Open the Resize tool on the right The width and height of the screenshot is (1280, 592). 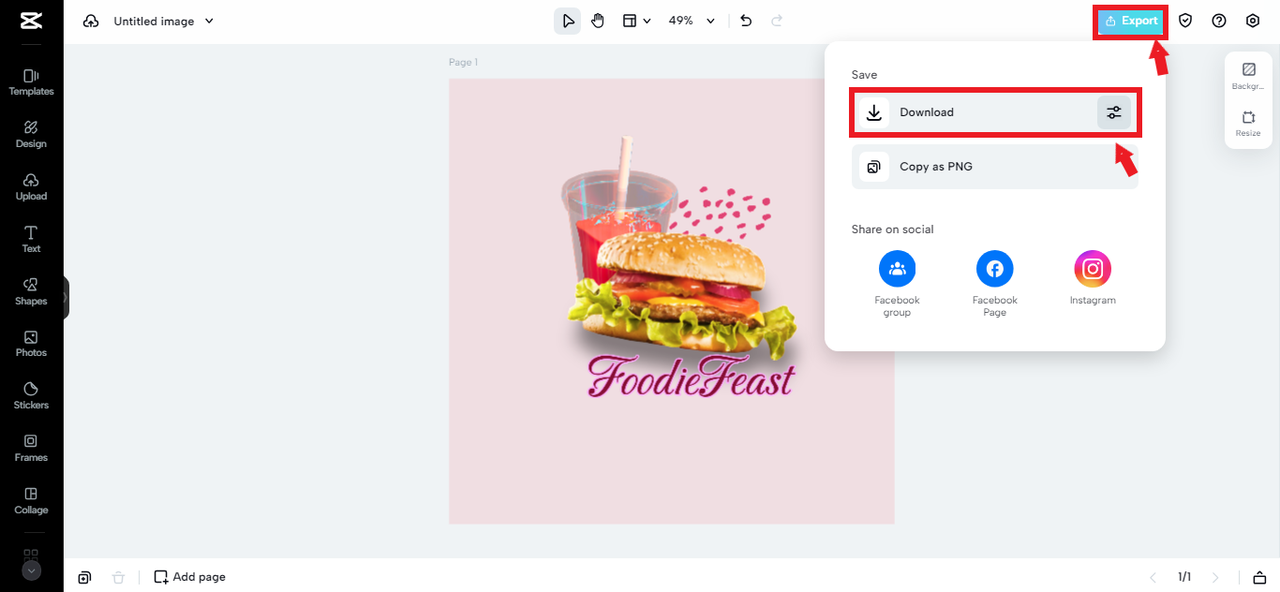click(x=1248, y=124)
